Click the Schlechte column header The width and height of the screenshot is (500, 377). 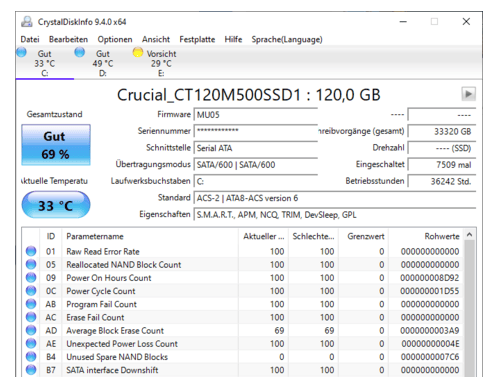click(x=314, y=236)
